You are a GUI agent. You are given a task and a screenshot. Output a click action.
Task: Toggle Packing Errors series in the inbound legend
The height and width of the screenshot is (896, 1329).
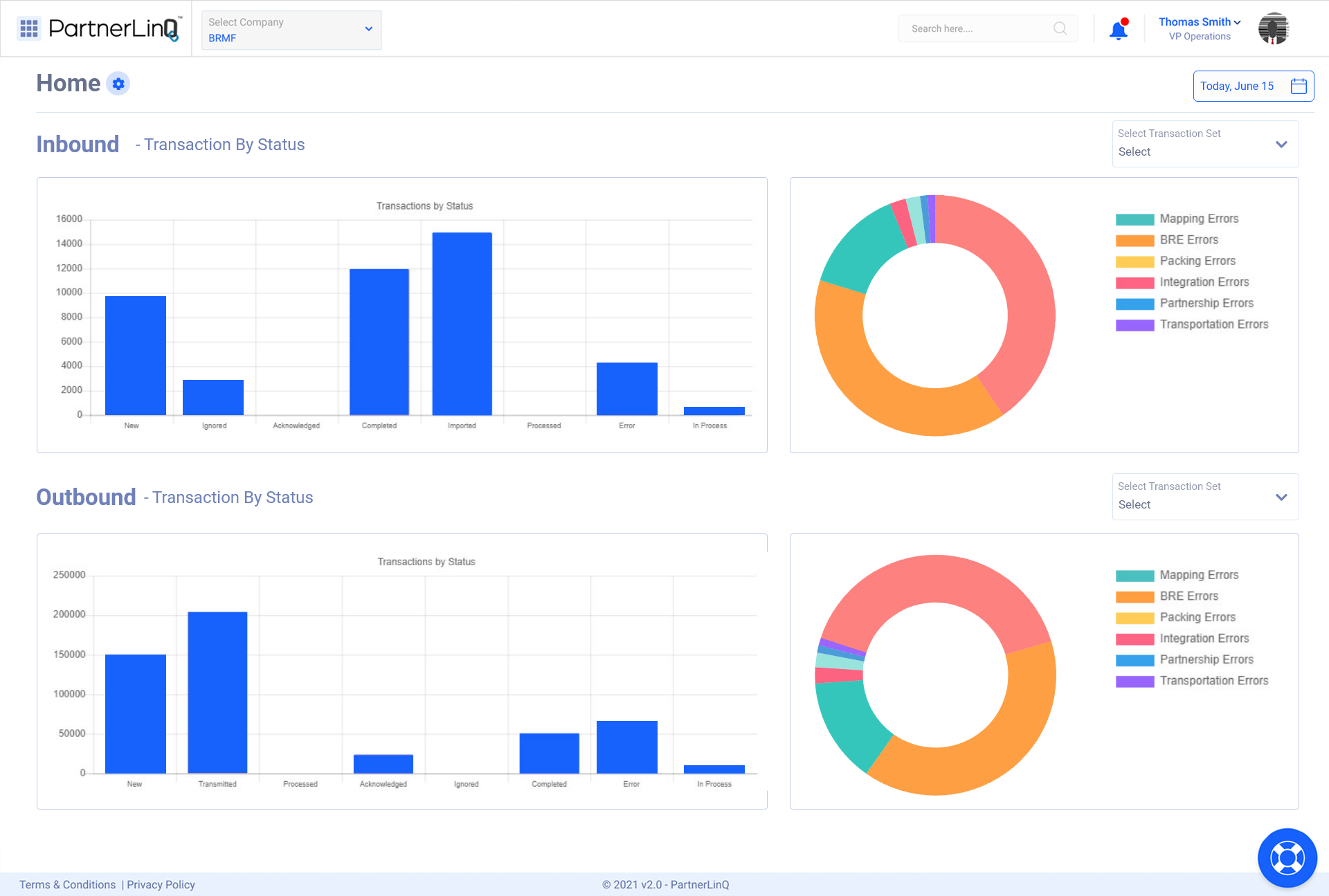click(x=1197, y=261)
